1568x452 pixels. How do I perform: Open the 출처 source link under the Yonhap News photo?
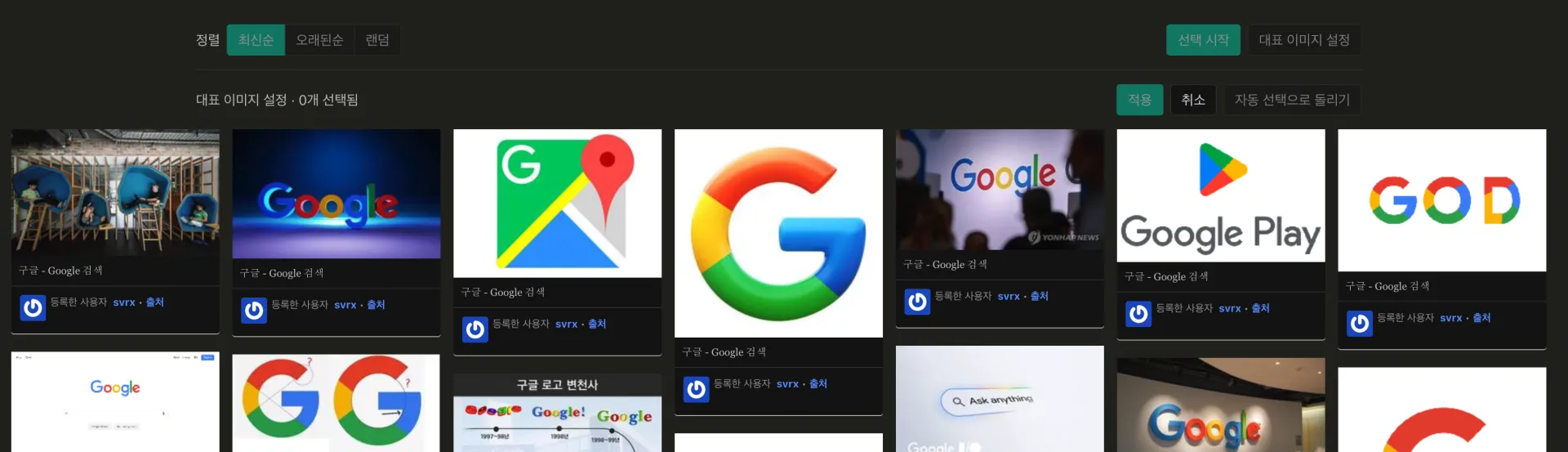(1040, 297)
